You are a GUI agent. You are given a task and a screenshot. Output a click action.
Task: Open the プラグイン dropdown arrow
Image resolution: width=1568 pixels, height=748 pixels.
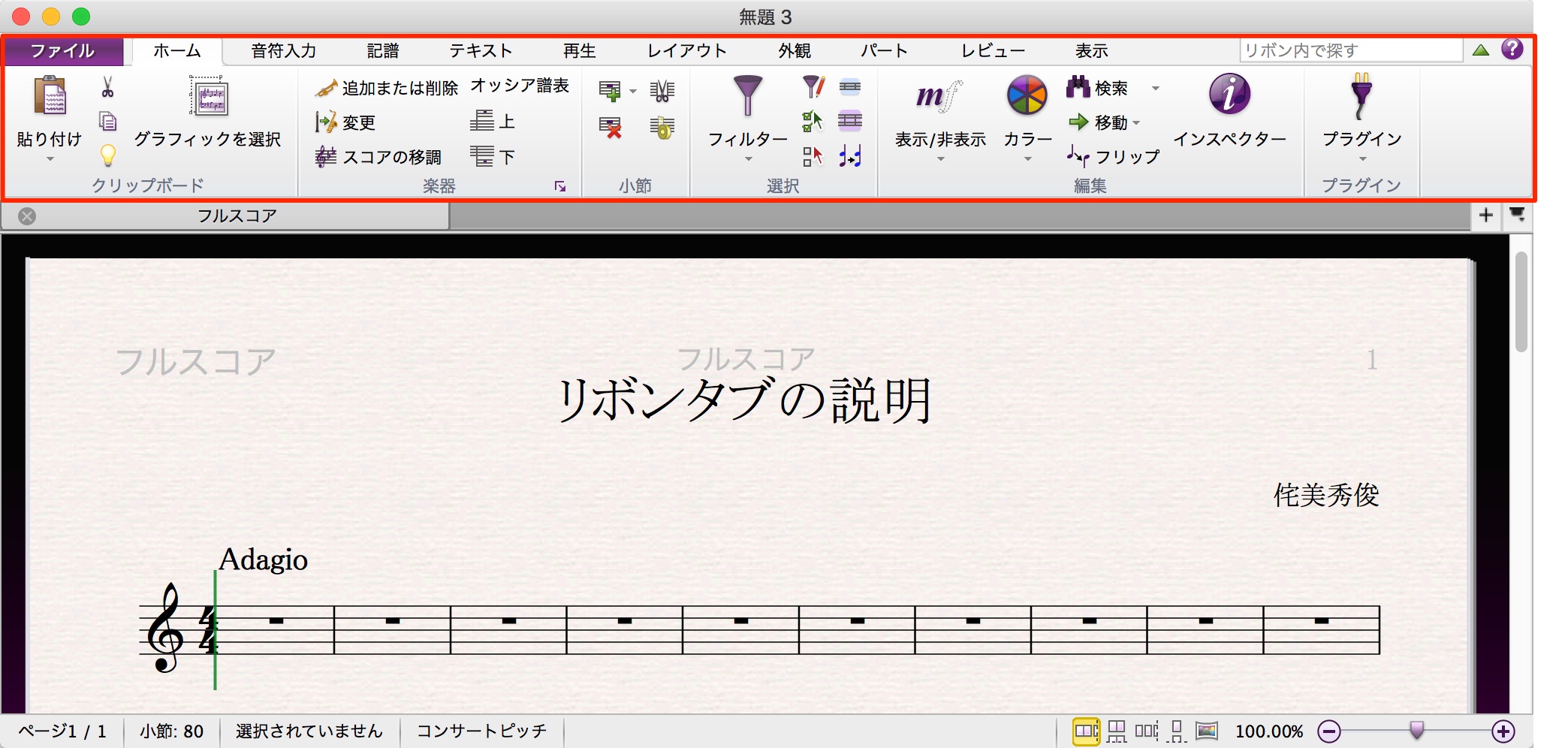click(x=1362, y=158)
